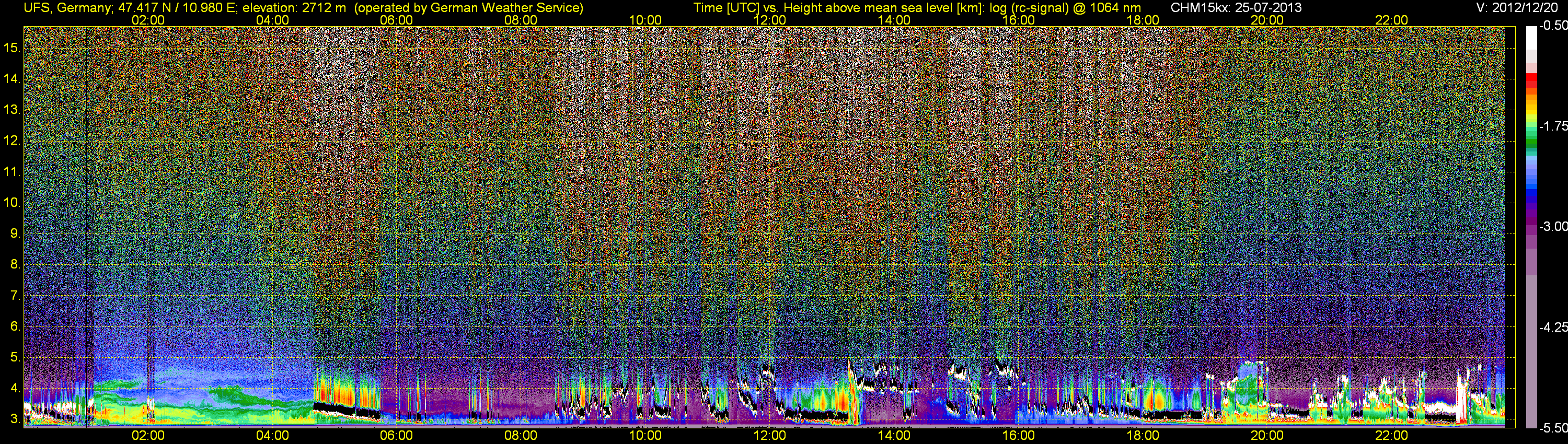Click the colorbar value '-0.50'
The height and width of the screenshot is (444, 1568).
[x=1553, y=26]
